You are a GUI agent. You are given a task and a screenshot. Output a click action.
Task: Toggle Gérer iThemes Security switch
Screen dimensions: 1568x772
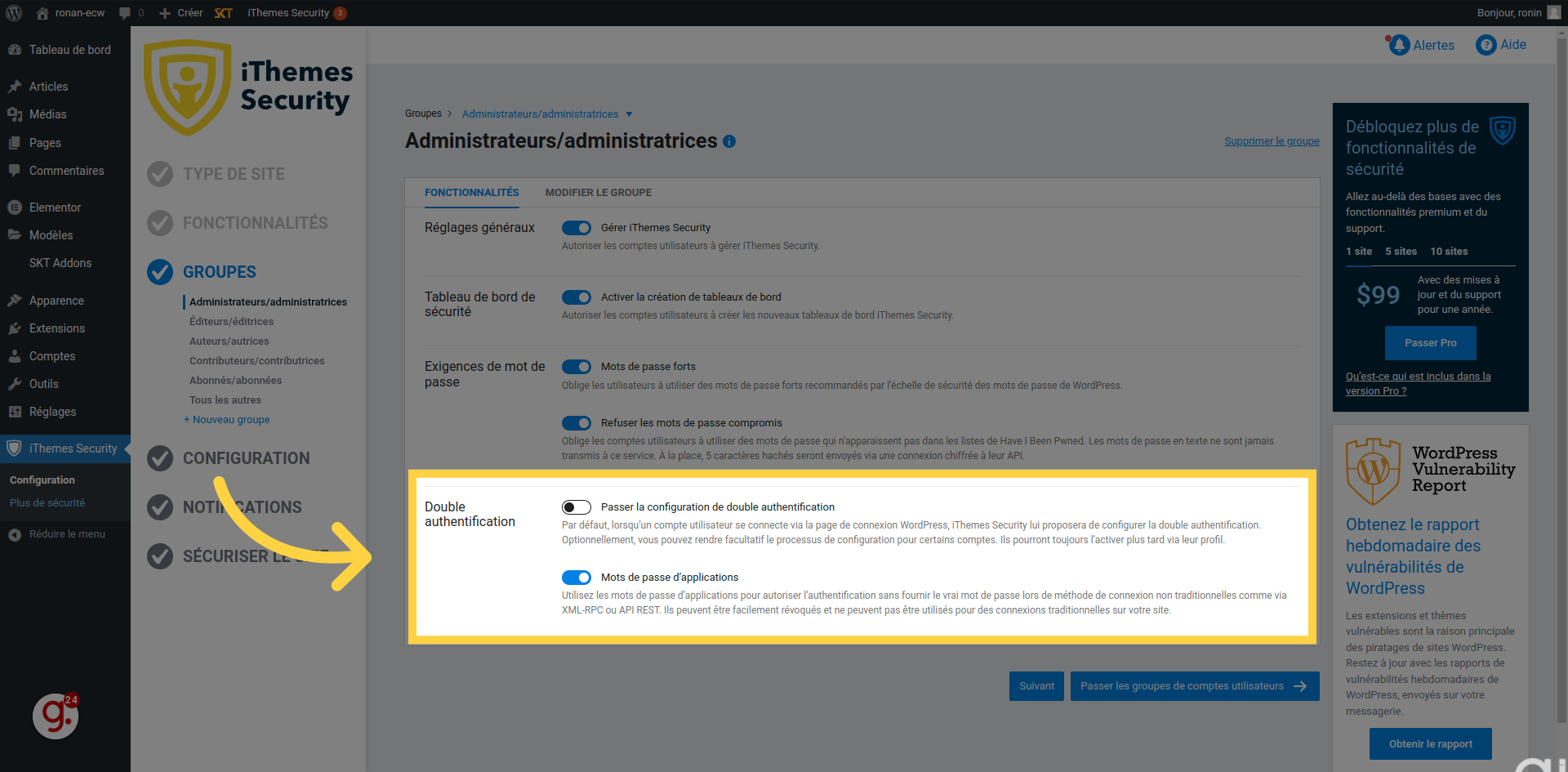coord(577,228)
